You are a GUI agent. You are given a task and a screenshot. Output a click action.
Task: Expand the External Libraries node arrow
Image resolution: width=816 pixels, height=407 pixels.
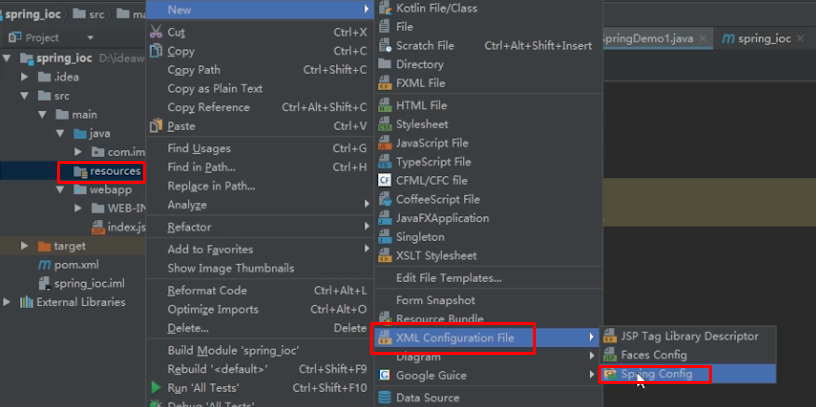pos(6,302)
